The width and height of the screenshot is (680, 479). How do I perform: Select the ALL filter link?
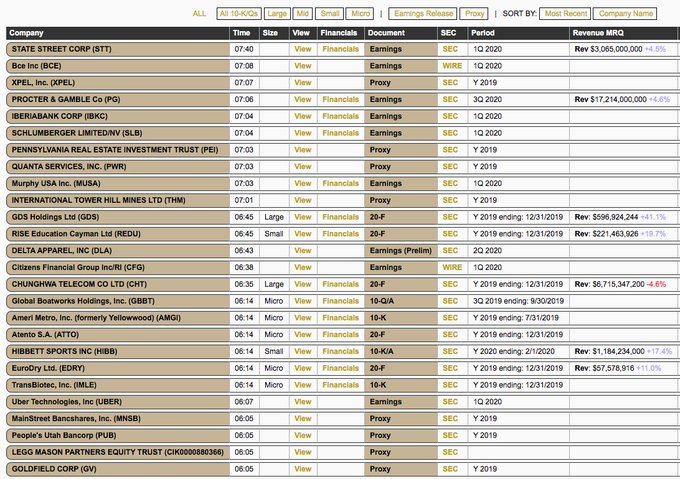pyautogui.click(x=199, y=14)
